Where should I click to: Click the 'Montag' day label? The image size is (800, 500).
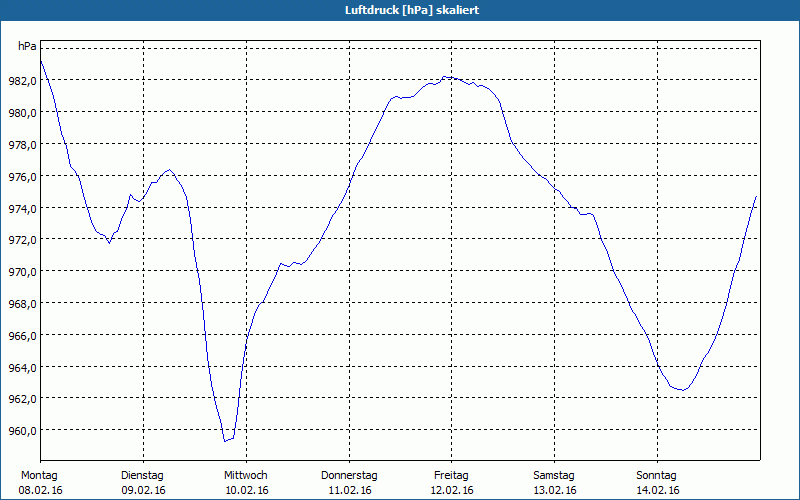(x=39, y=476)
